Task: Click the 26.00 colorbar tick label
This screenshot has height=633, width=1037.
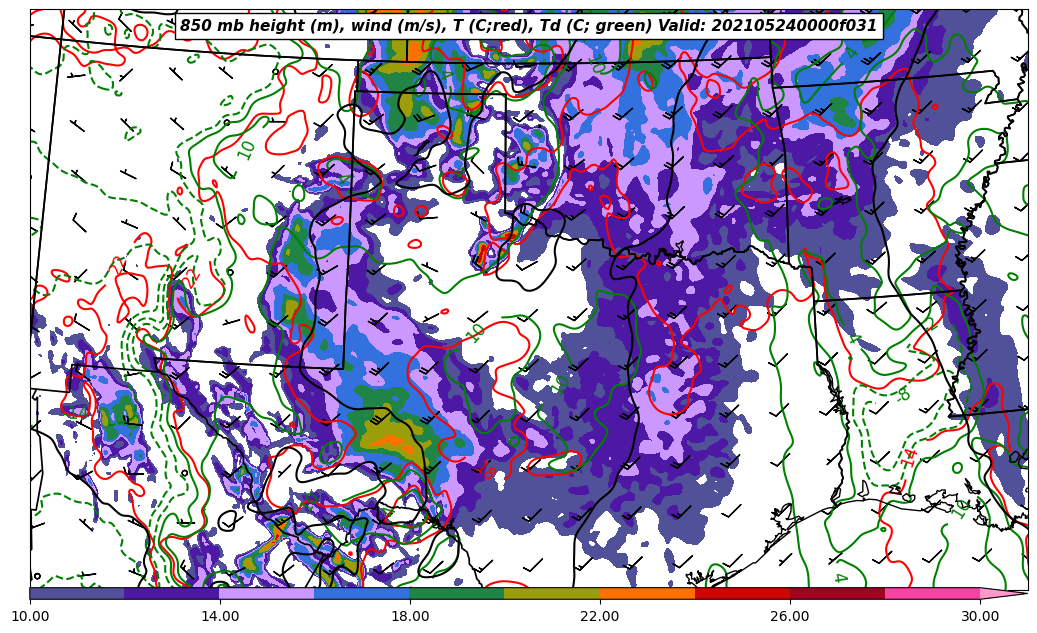Action: [x=790, y=616]
